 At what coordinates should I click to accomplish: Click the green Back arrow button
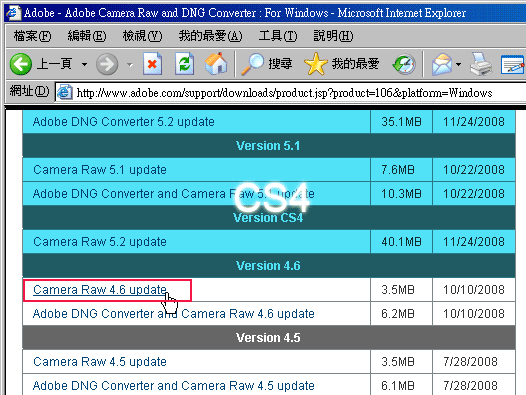tap(21, 64)
